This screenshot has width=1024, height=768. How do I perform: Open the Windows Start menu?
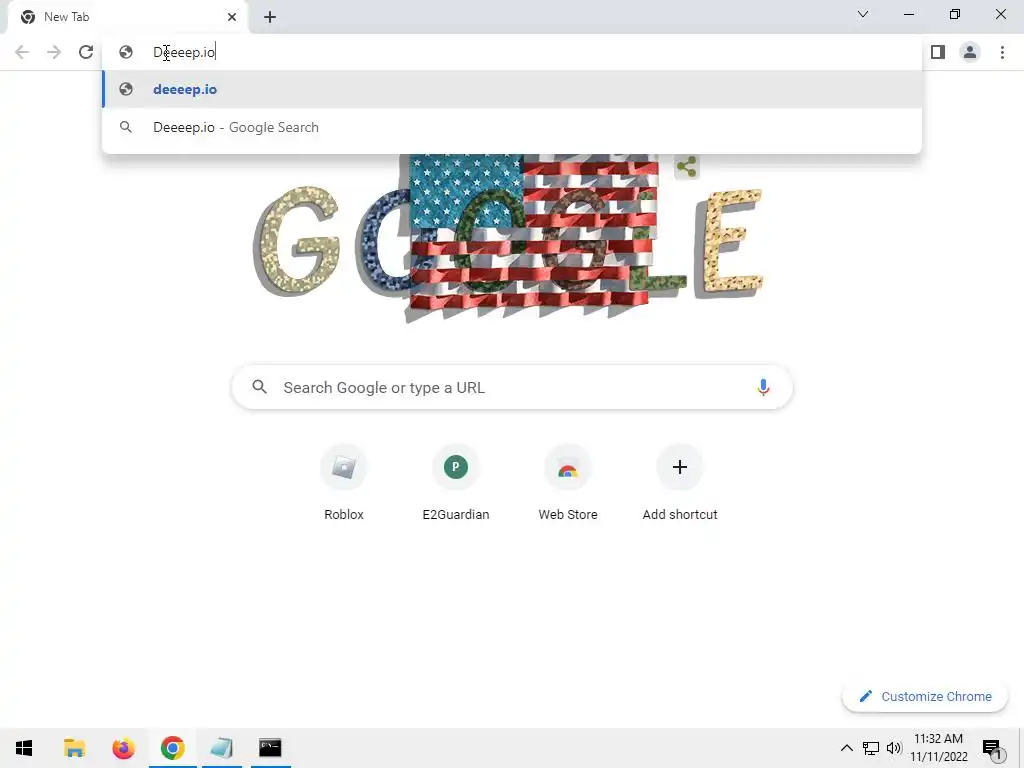[x=24, y=748]
